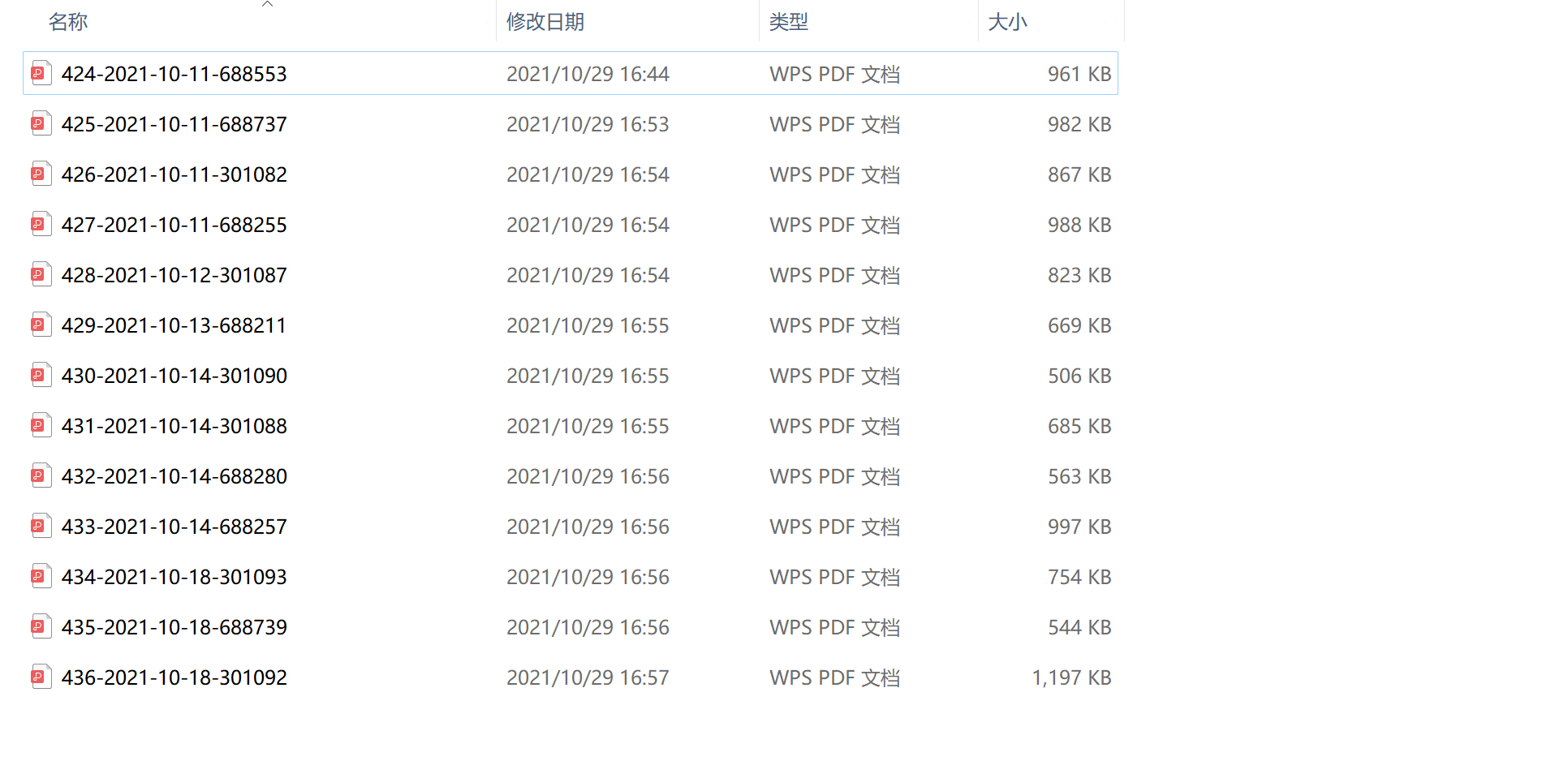The width and height of the screenshot is (1568, 774).
Task: Select file name 434-2021-10-18-301093
Action: coord(174,577)
